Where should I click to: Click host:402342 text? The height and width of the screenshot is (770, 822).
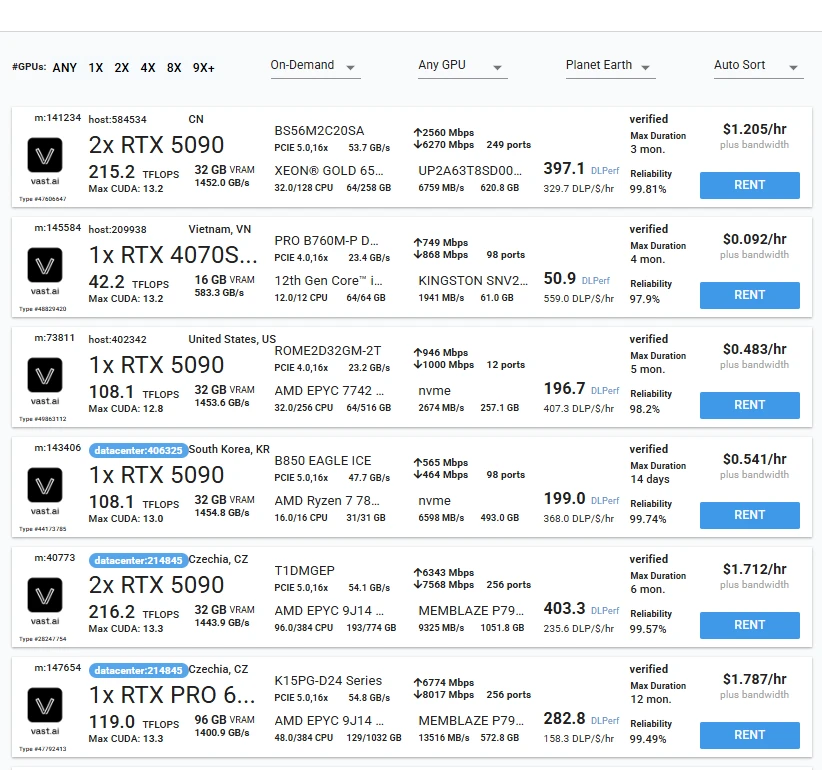117,340
